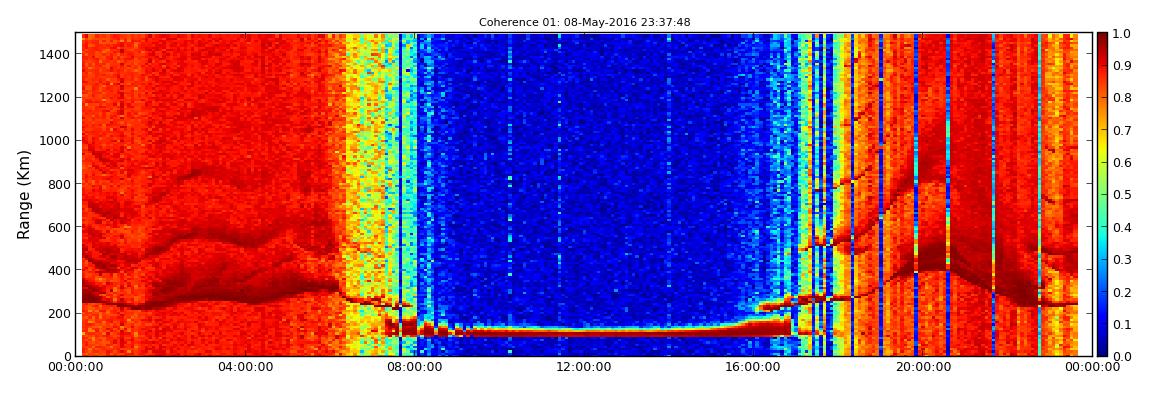This screenshot has width=1150, height=407.
Task: Click the 600 range tick label
Action: (x=59, y=227)
